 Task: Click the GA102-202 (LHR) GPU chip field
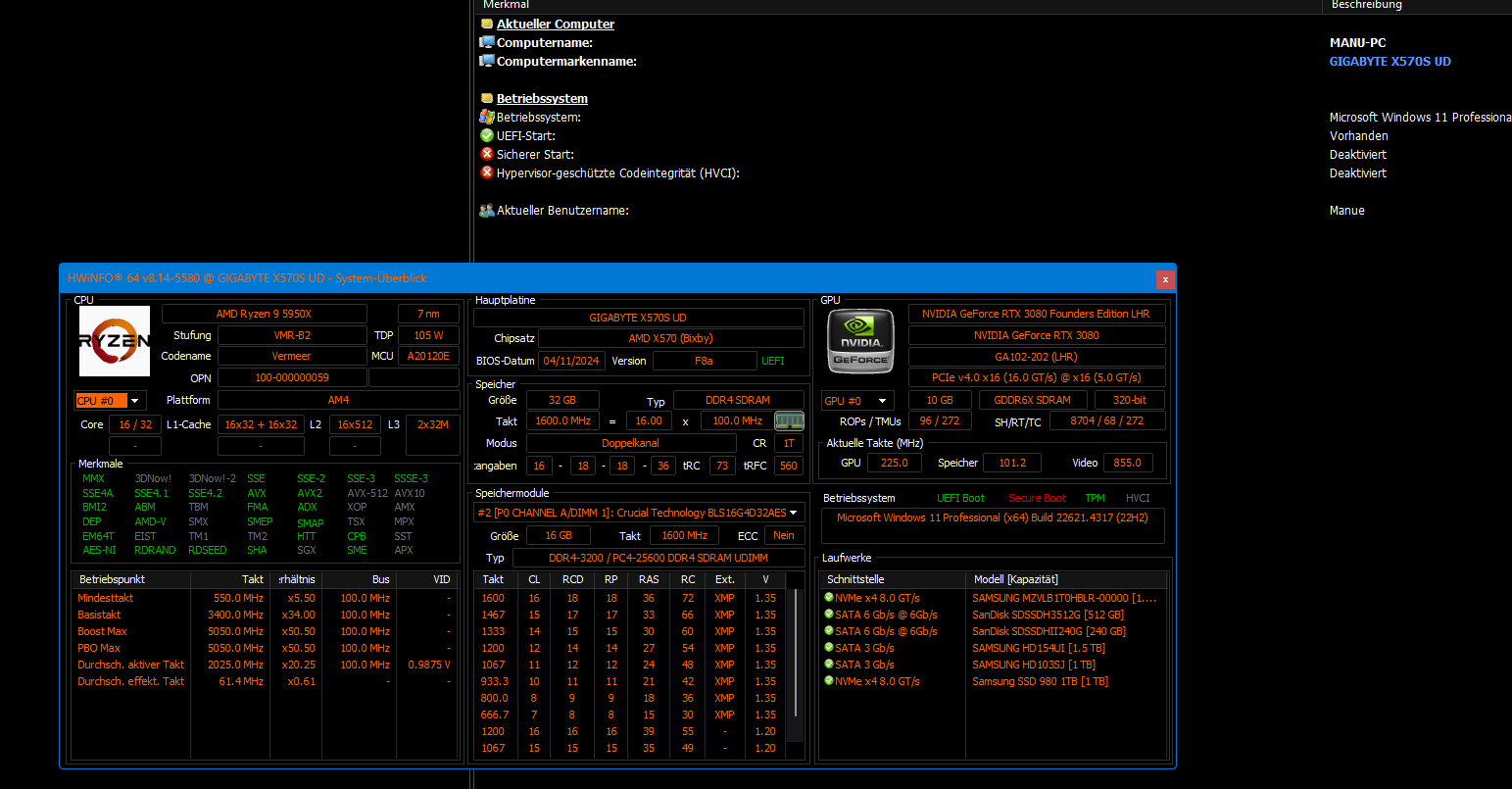[x=1036, y=357]
